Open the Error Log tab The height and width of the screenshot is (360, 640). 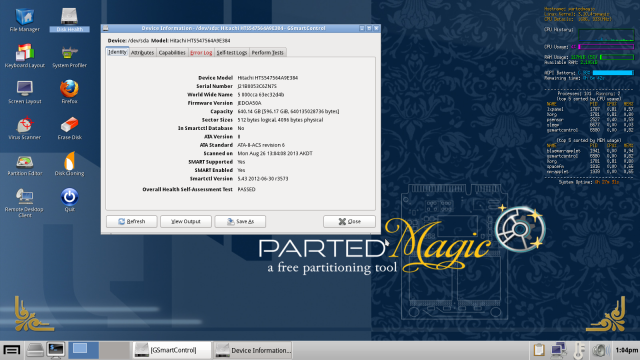tap(201, 53)
